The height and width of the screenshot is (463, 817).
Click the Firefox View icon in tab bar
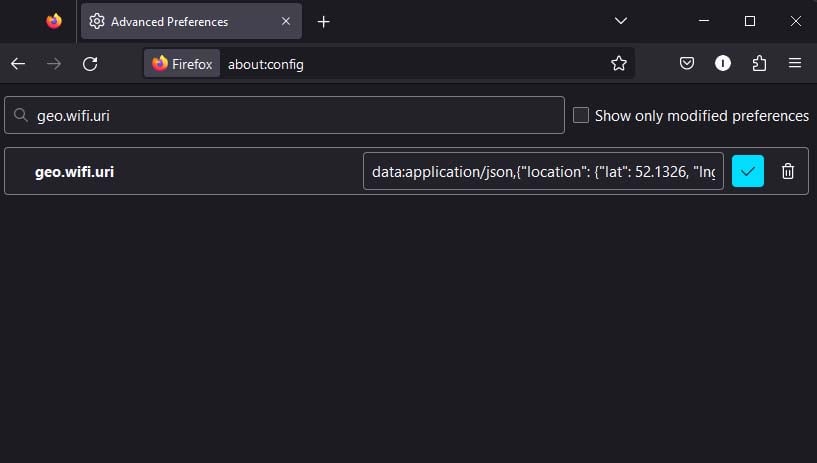coord(54,21)
